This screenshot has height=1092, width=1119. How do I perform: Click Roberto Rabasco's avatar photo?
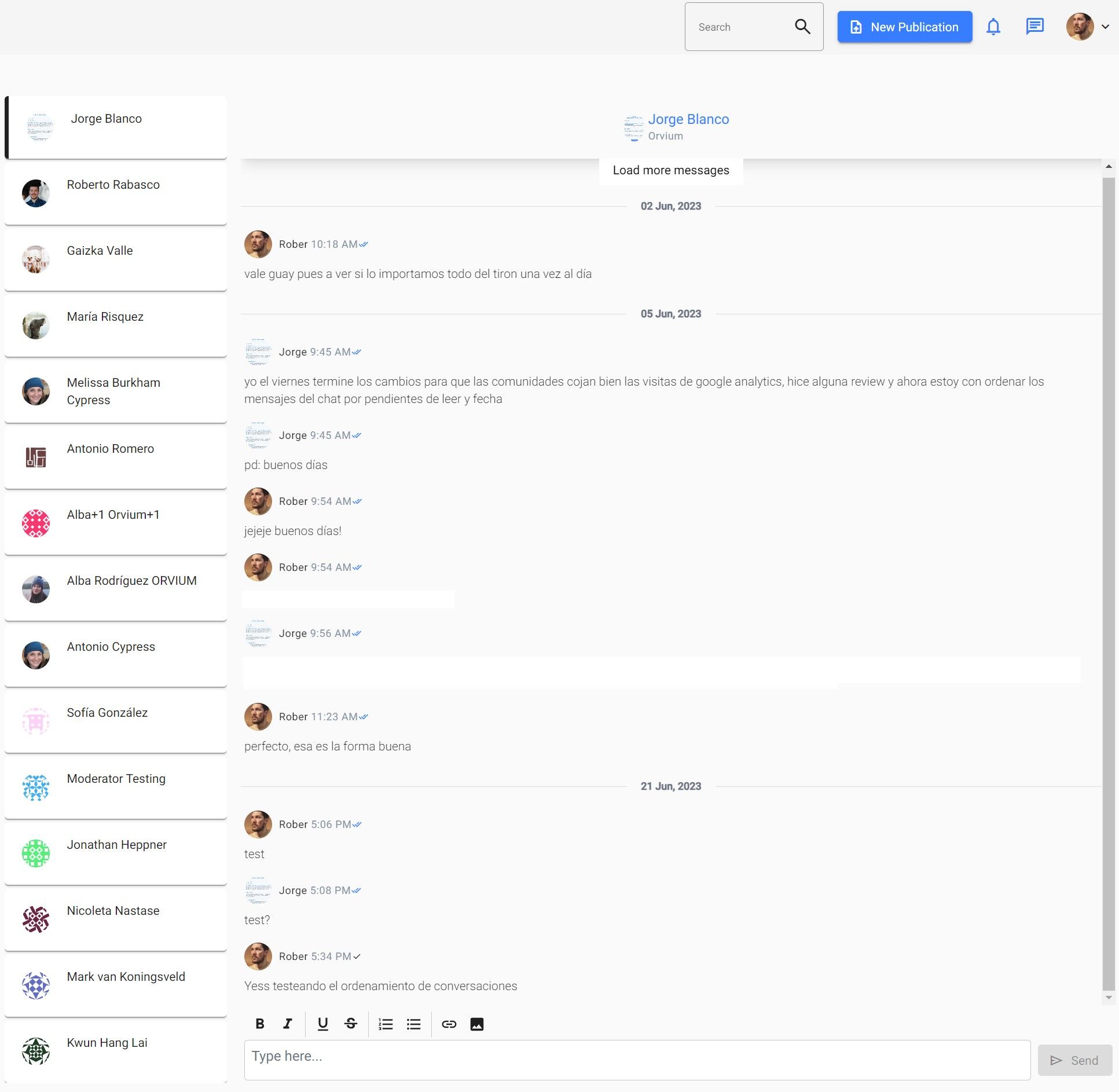pyautogui.click(x=36, y=193)
